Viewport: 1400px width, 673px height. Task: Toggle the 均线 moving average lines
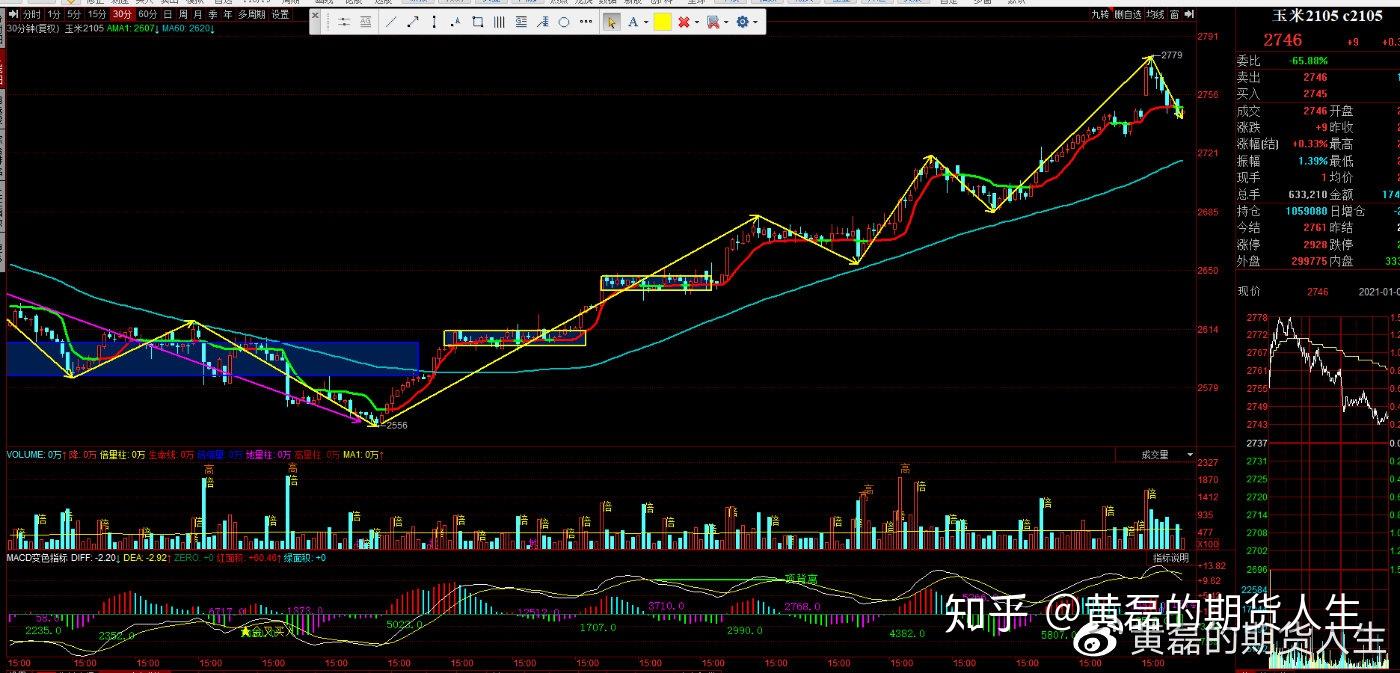(x=1157, y=15)
